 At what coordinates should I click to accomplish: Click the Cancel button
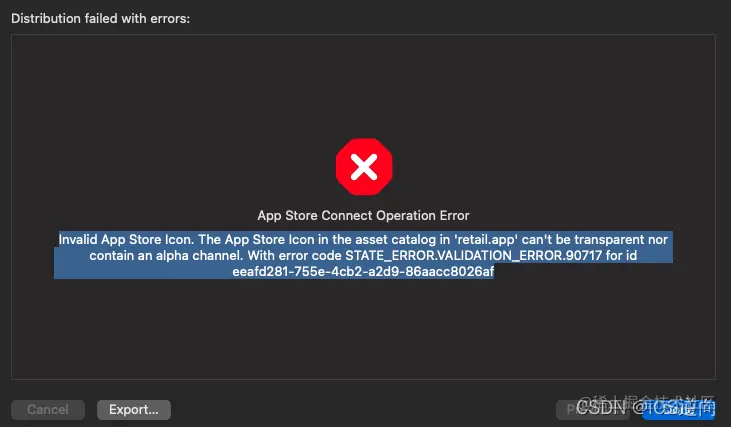point(48,410)
